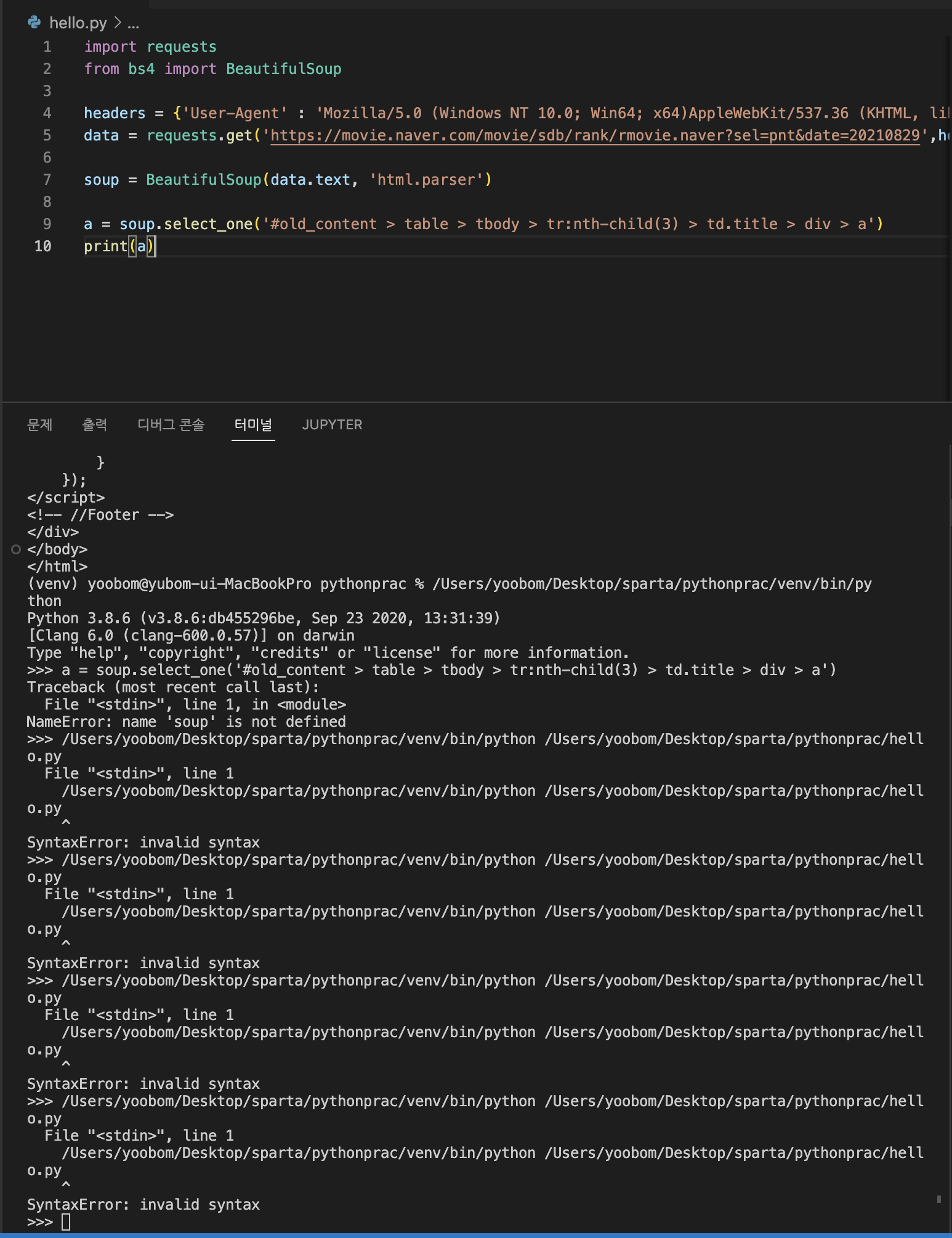The height and width of the screenshot is (1238, 952).
Task: Click the Python file icon in breadcrumb
Action: [x=34, y=23]
